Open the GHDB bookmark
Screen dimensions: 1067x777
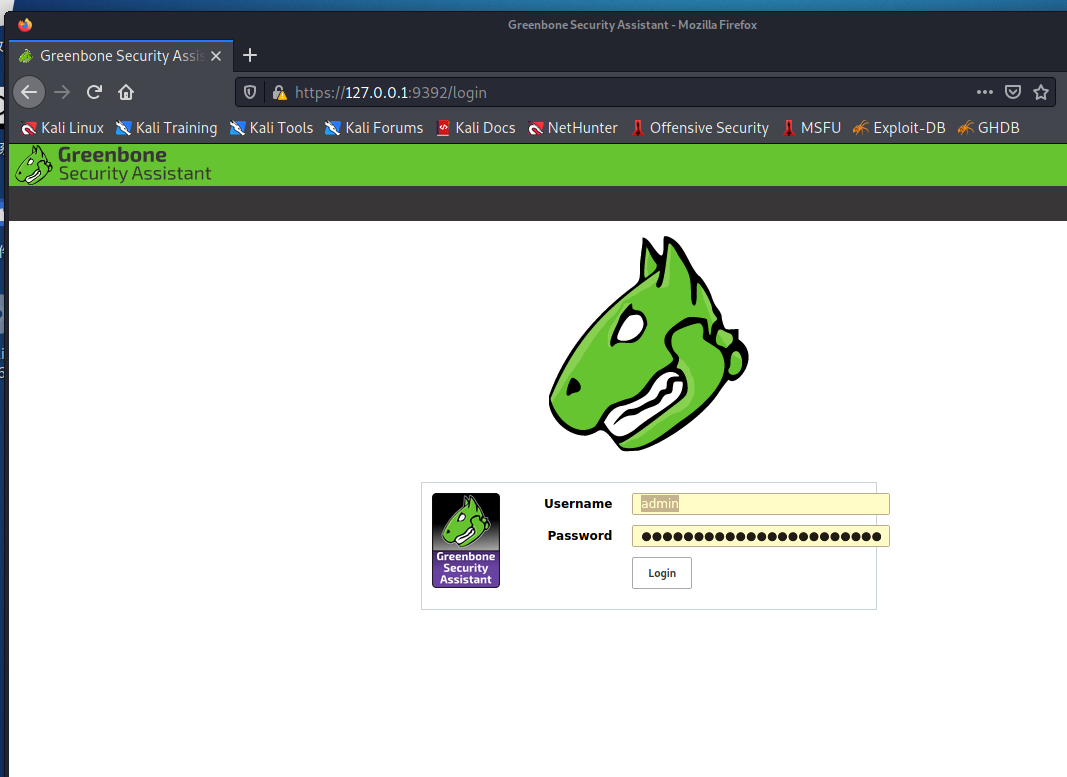pyautogui.click(x=988, y=128)
